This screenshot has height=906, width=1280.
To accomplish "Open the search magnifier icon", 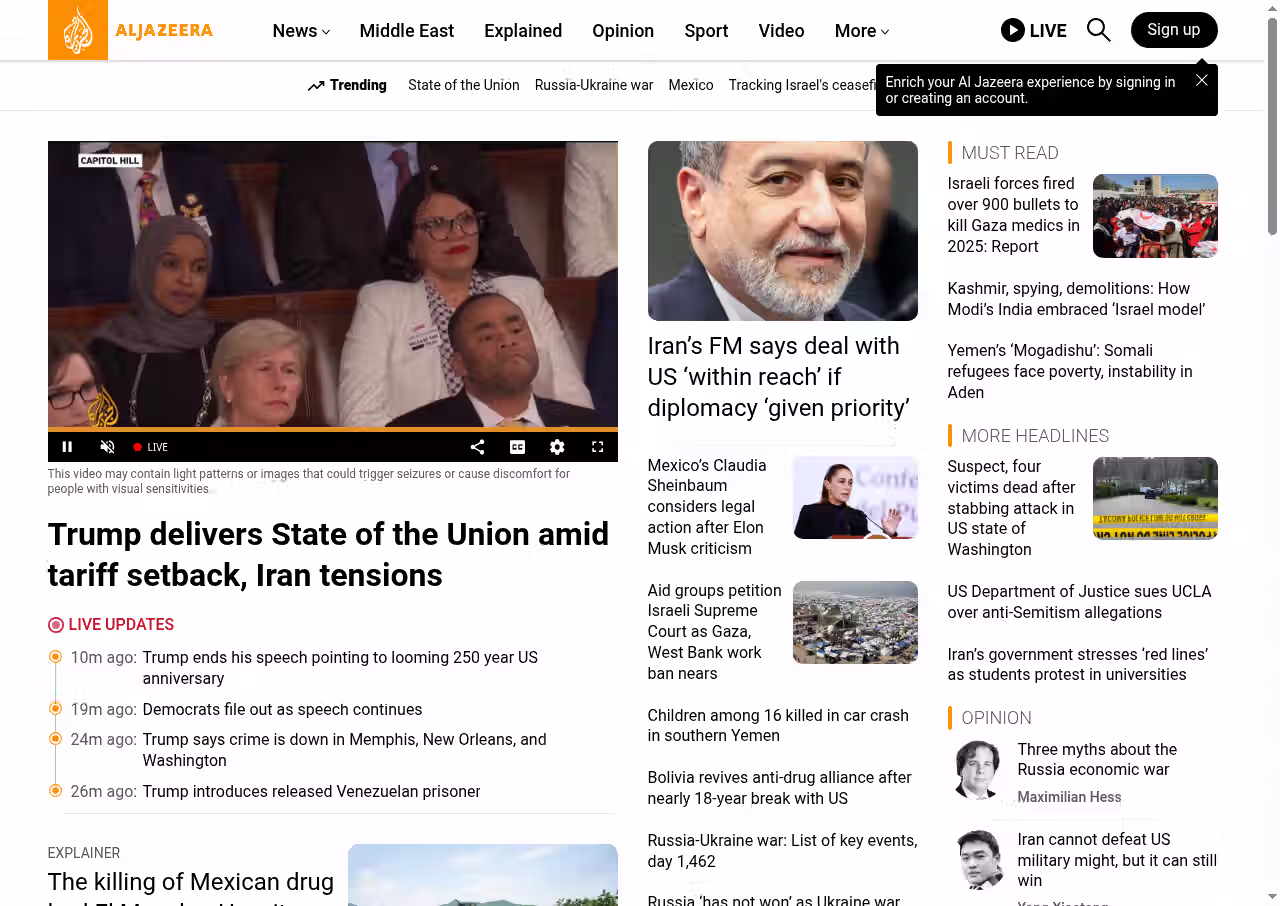I will tap(1098, 30).
